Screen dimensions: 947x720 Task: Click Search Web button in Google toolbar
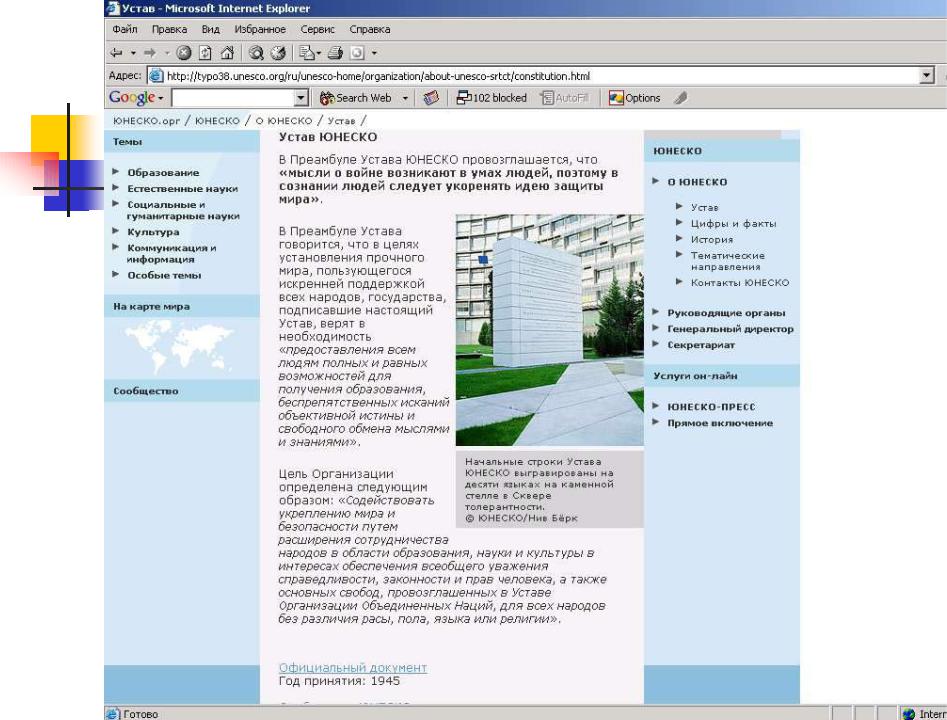click(356, 98)
